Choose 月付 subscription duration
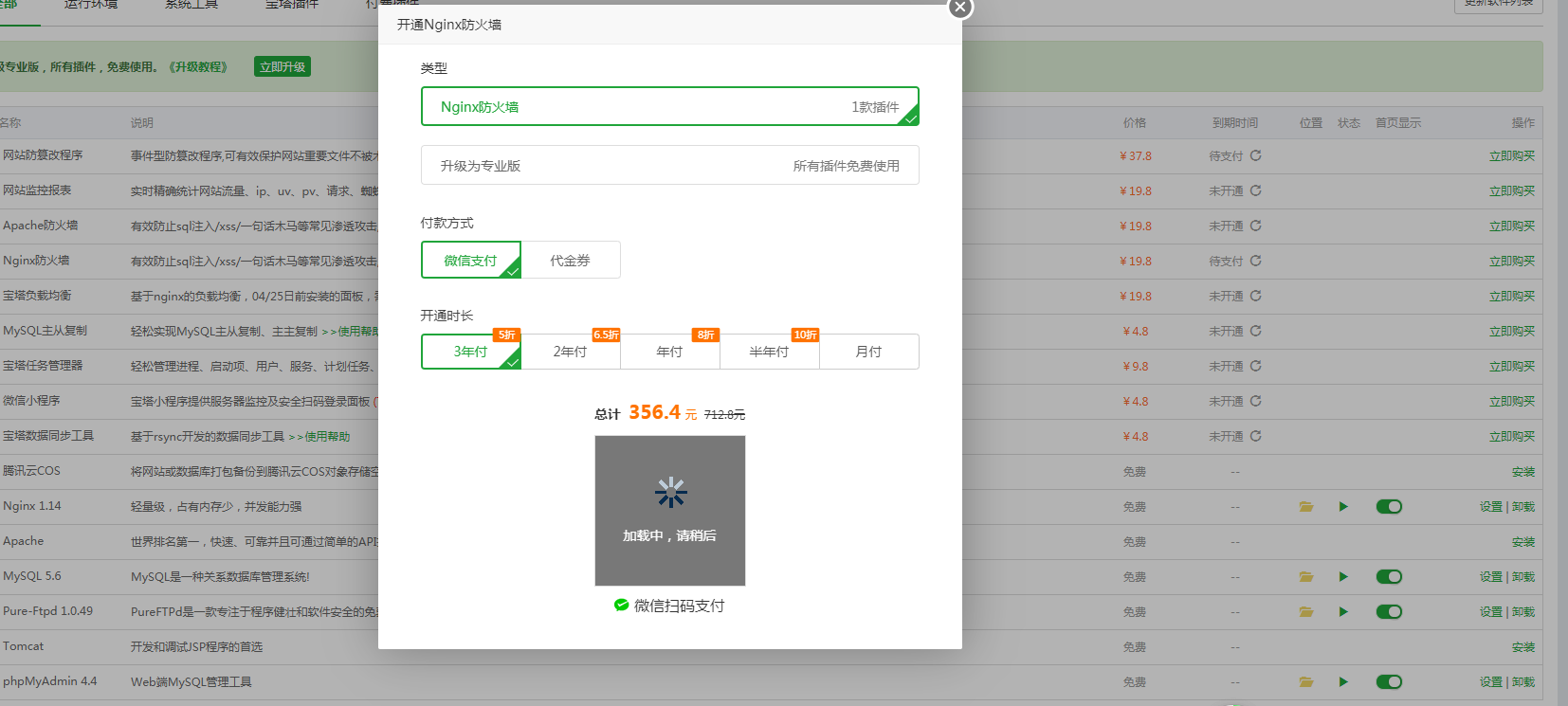 (x=868, y=352)
